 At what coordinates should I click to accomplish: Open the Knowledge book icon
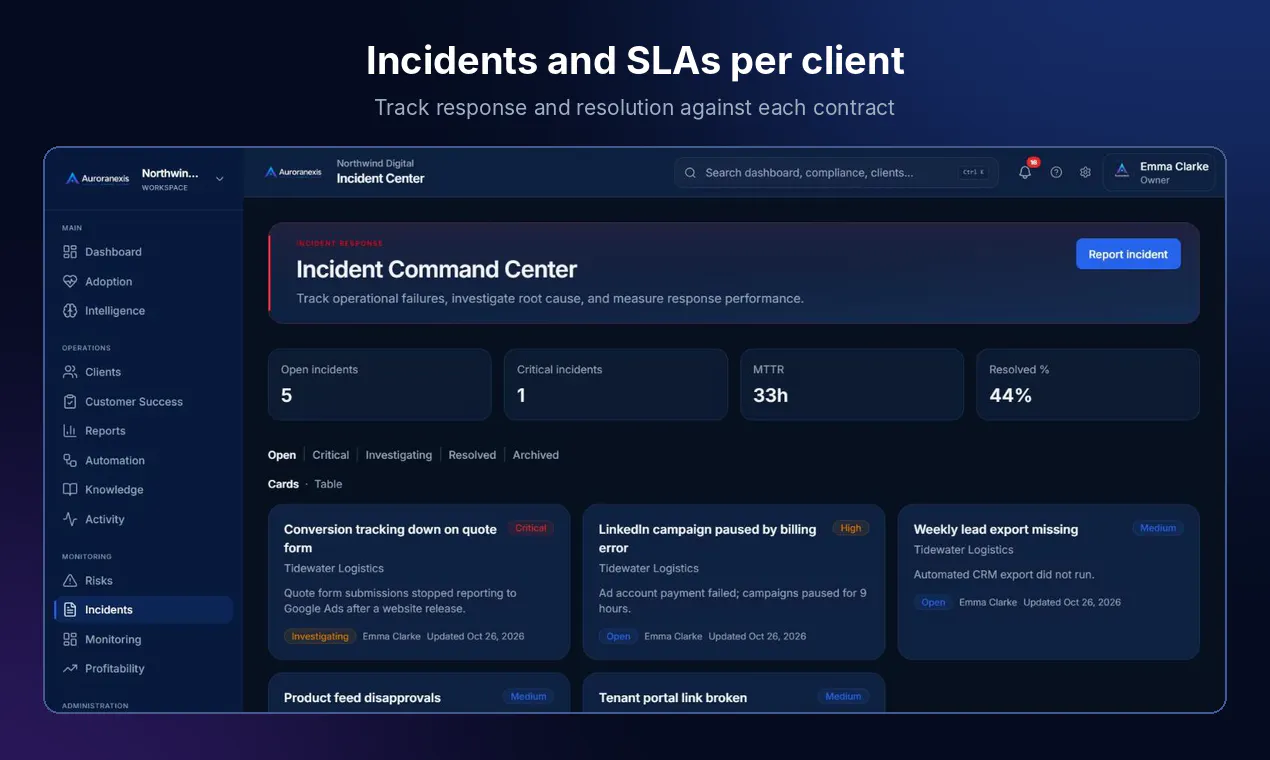coord(70,490)
